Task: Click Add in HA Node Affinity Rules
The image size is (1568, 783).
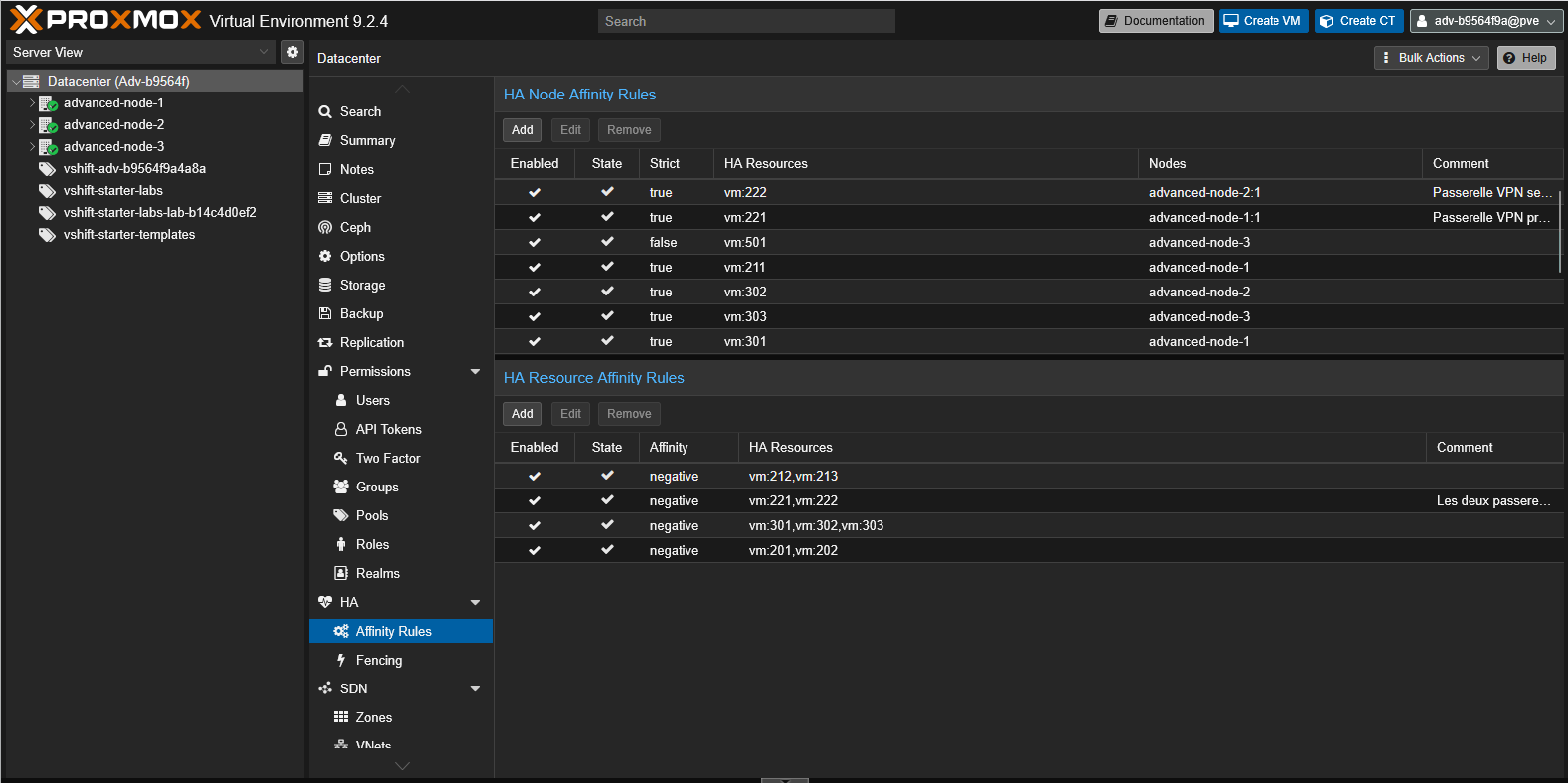Action: pos(523,130)
